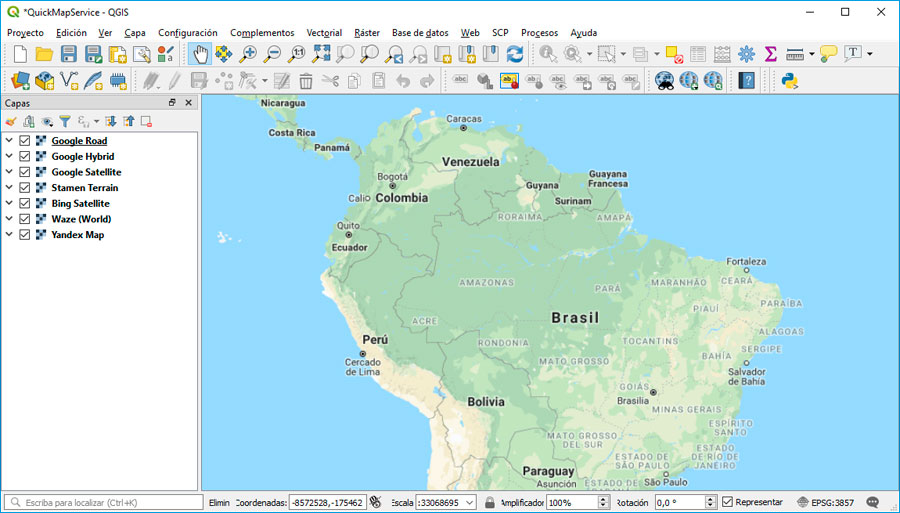Expand the Yandex Map layer node
The height and width of the screenshot is (513, 900).
[9, 234]
